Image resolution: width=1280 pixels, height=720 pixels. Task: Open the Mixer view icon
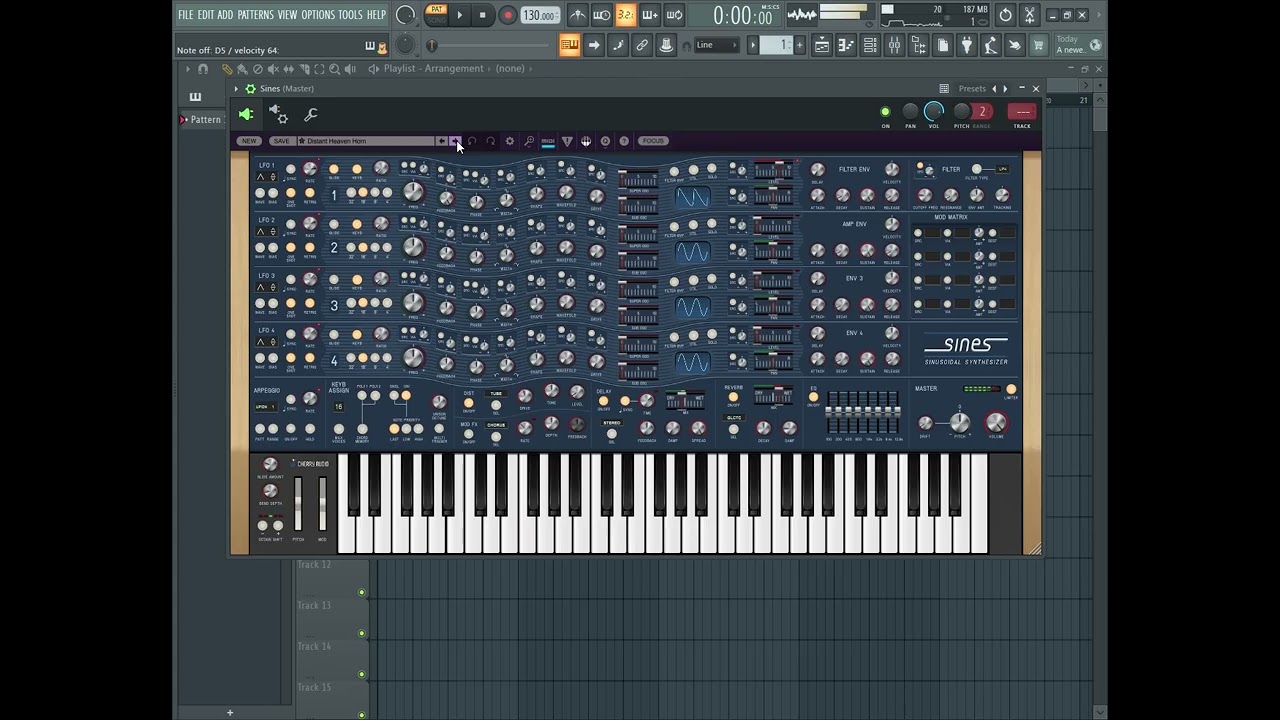click(894, 45)
